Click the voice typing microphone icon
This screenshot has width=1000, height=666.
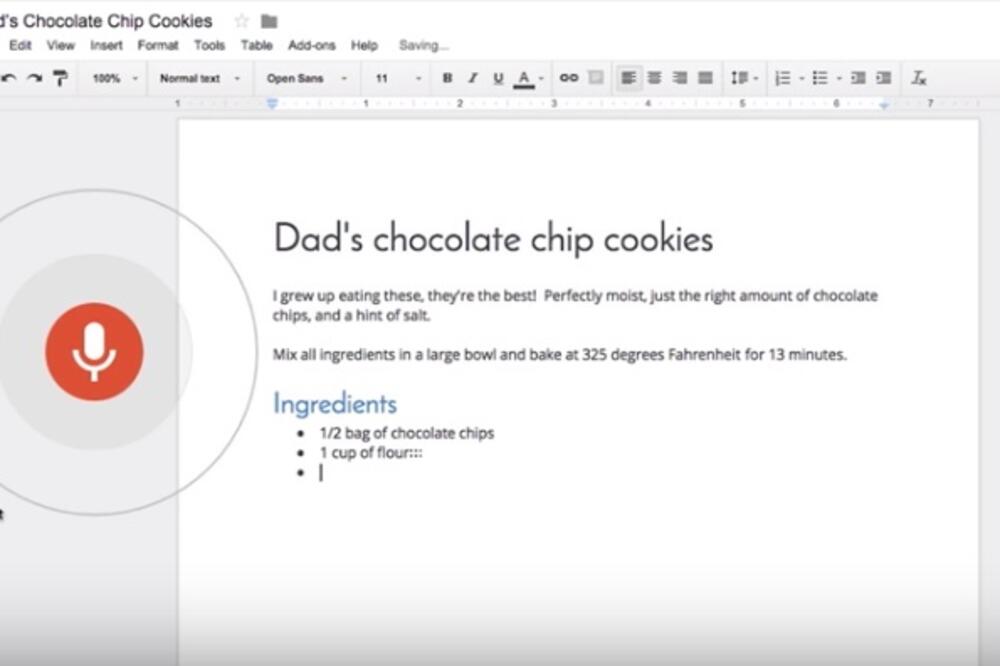[95, 349]
